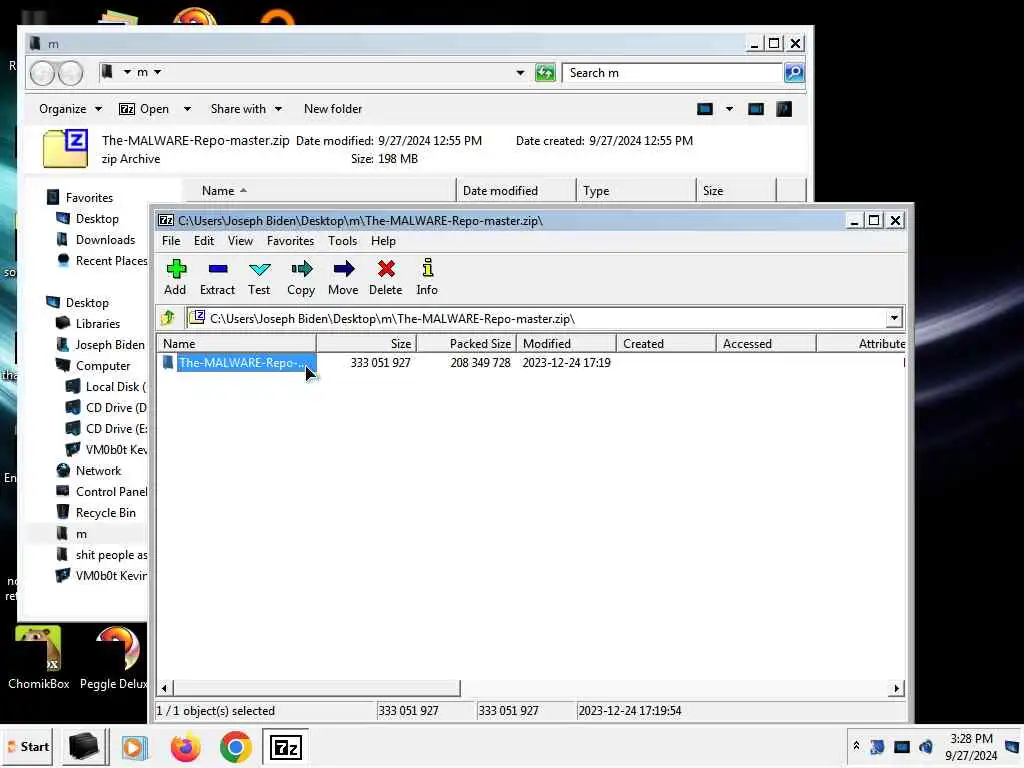Click the Start button

click(x=29, y=746)
